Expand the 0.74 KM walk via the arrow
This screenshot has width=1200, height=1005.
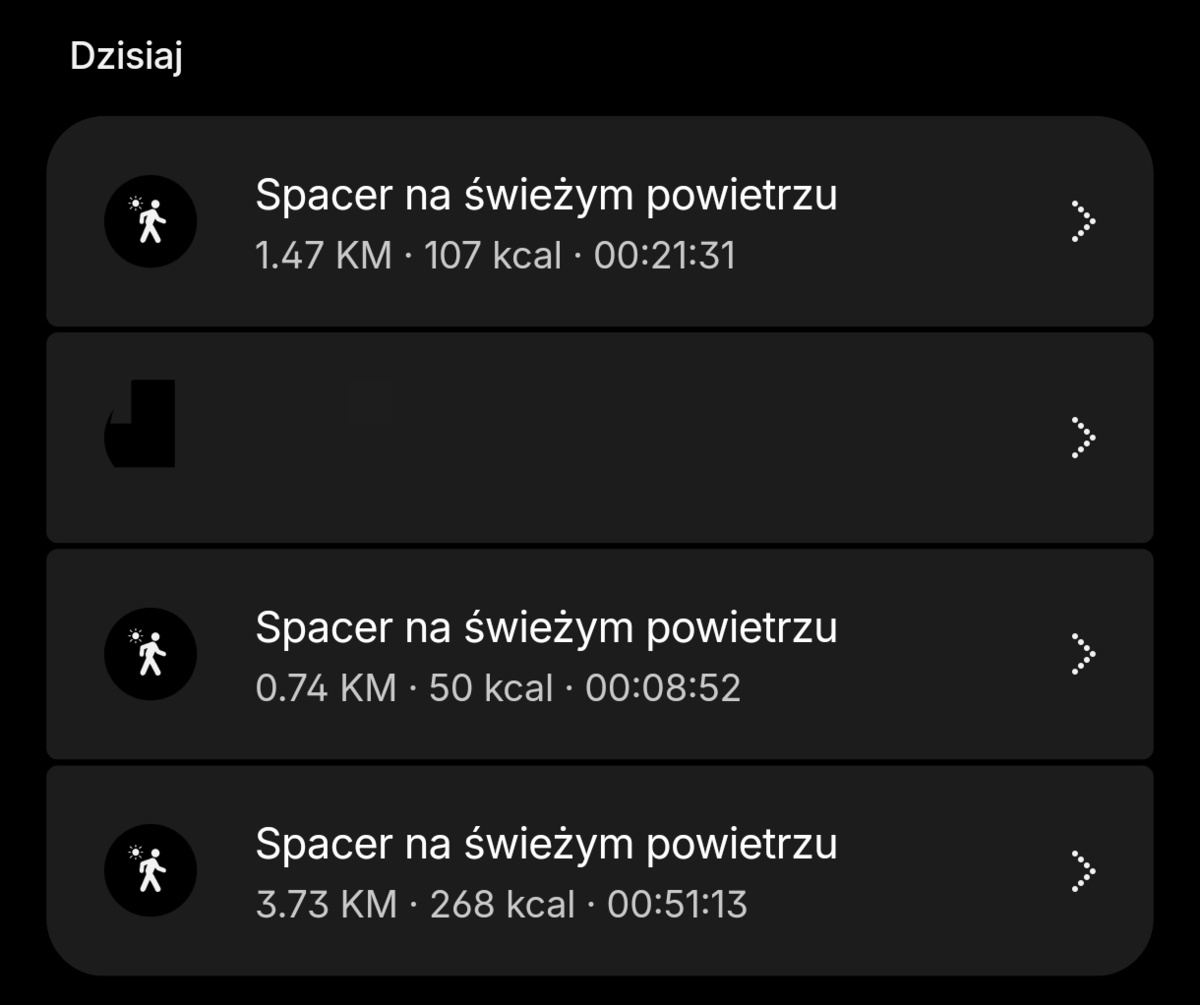click(x=1082, y=652)
